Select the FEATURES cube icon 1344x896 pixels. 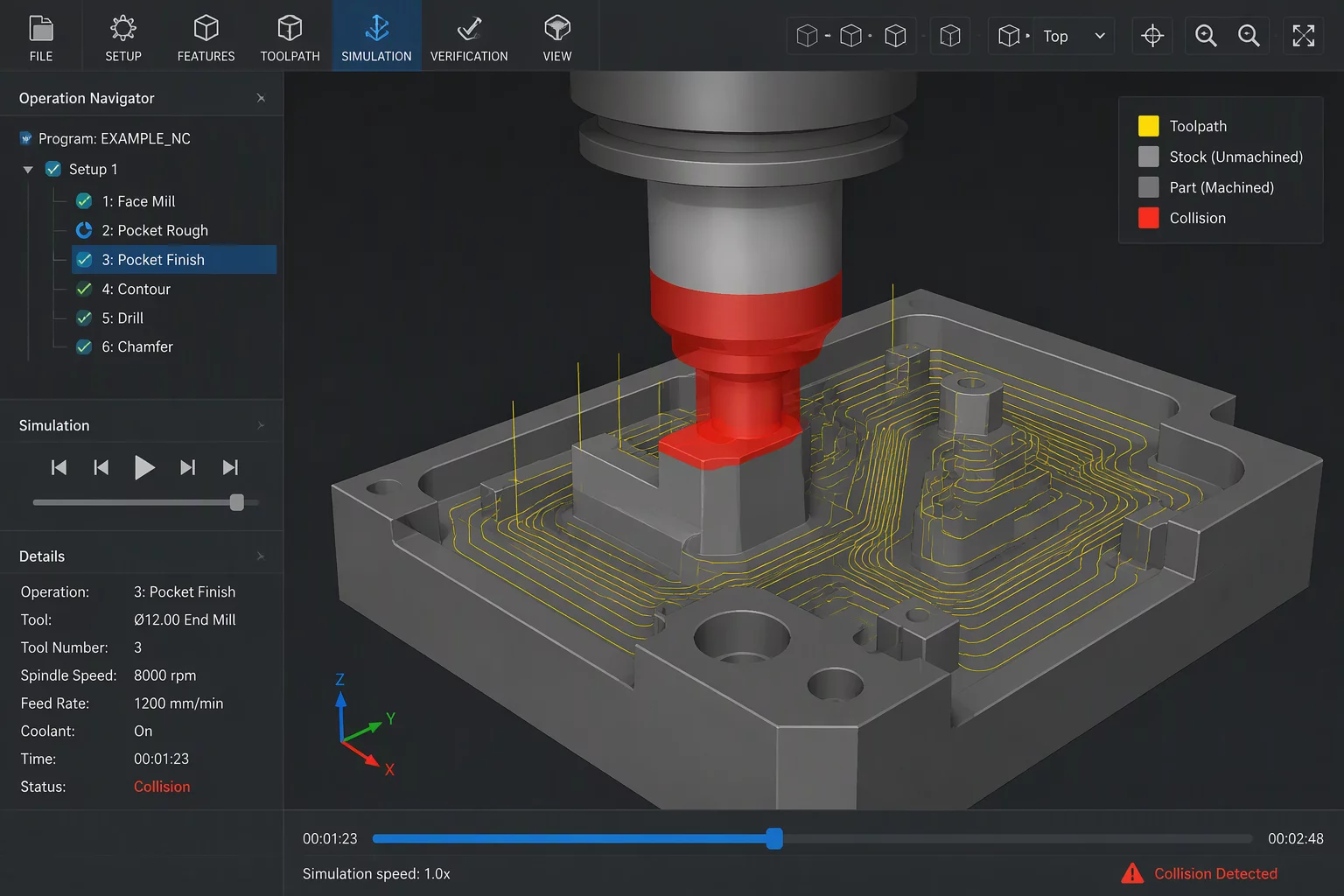tap(206, 37)
